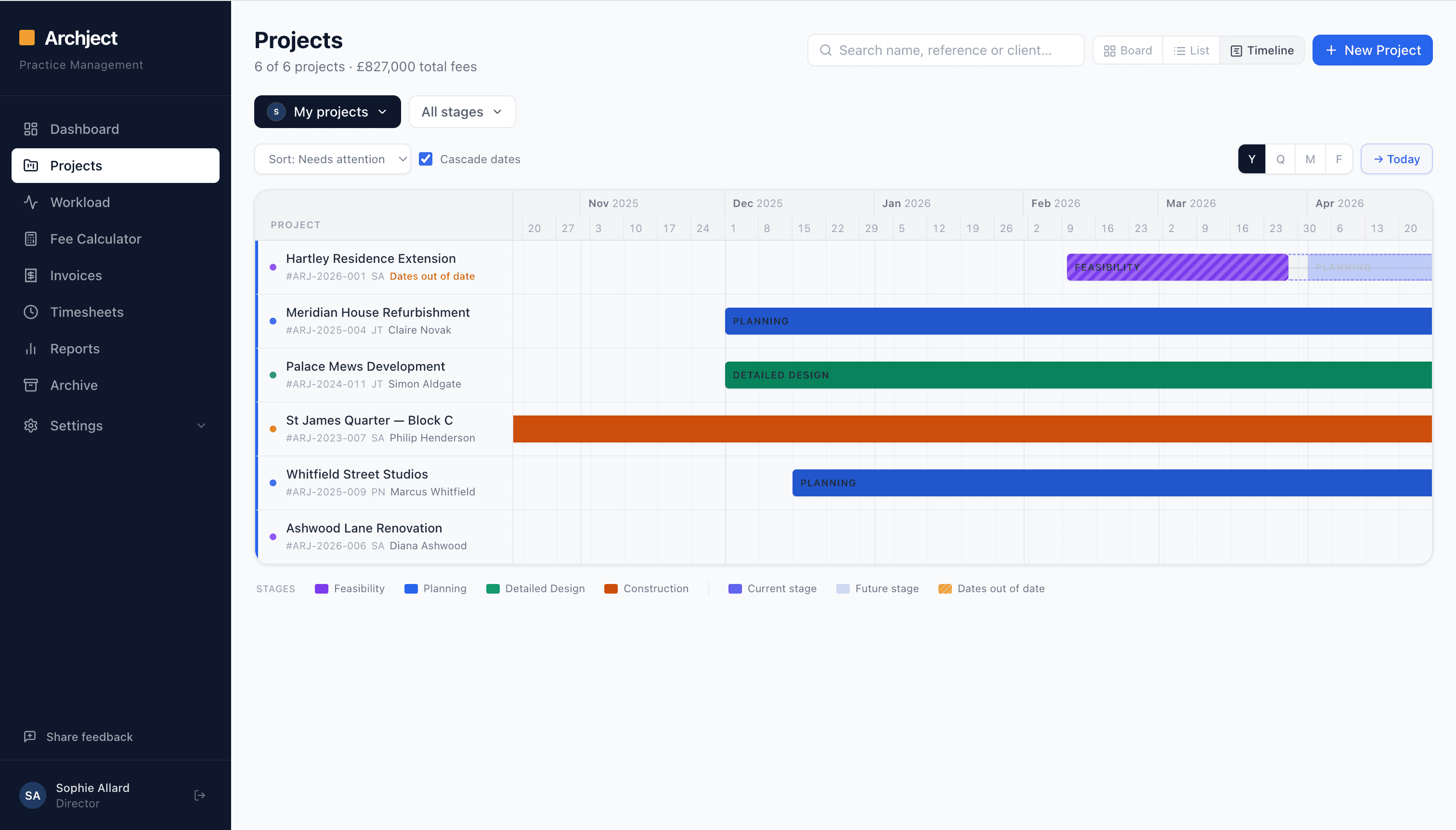Screen dimensions: 1456x830
Task: Click the Settings gear icon
Action: coord(31,425)
